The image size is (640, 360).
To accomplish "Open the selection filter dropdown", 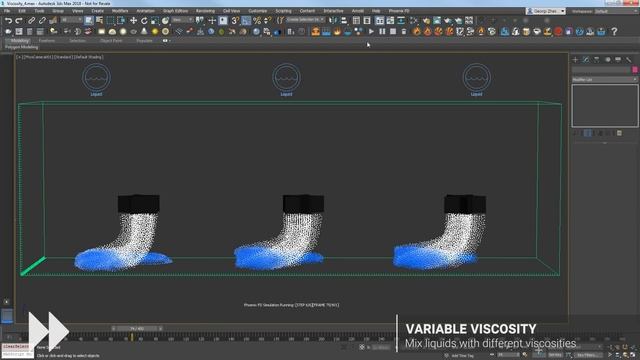I will [x=72, y=20].
